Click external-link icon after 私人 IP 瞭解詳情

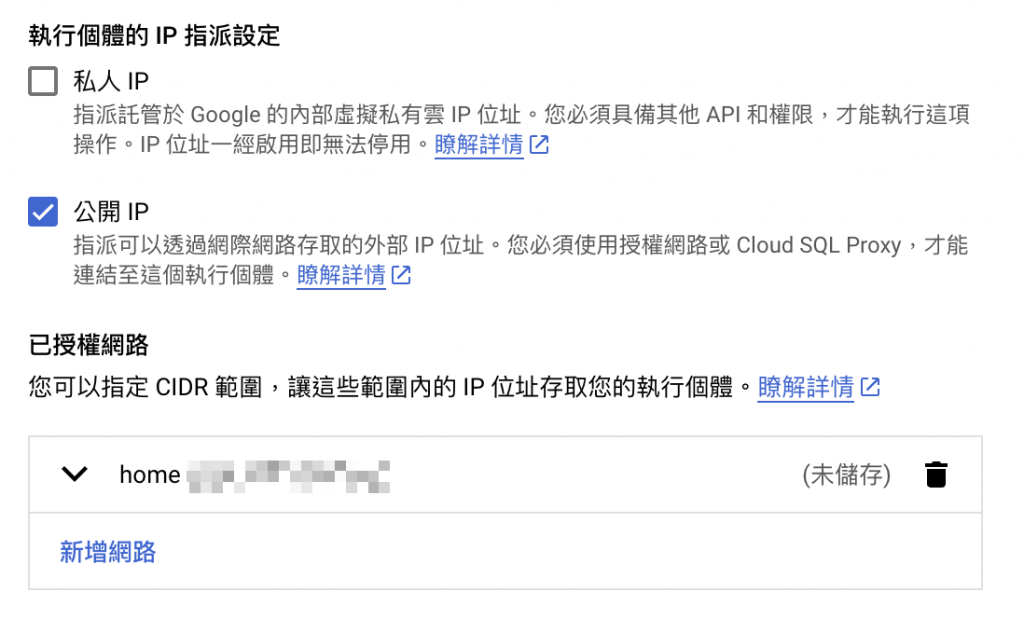[x=539, y=145]
